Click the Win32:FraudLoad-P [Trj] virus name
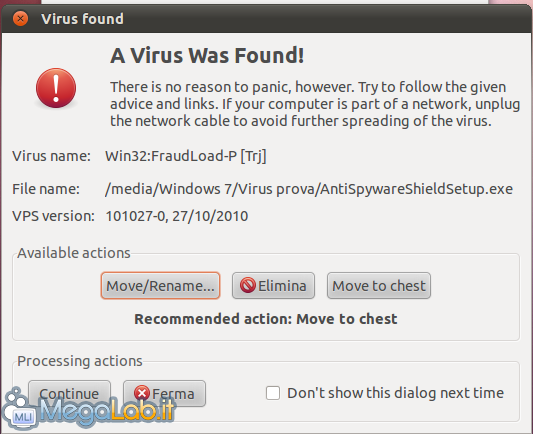Screen dimensions: 533x434 pyautogui.click(x=186, y=156)
